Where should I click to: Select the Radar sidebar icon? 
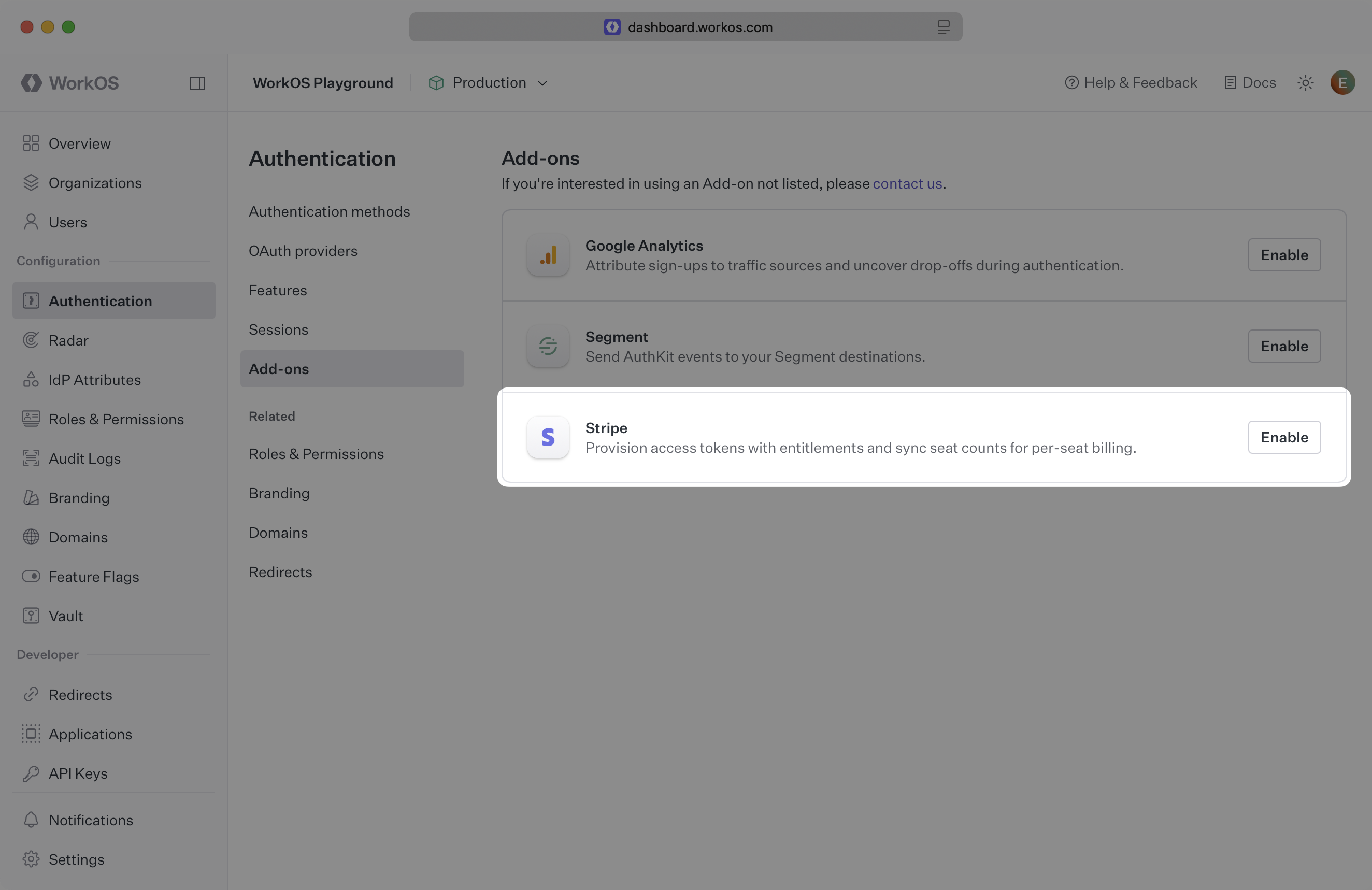[31, 340]
